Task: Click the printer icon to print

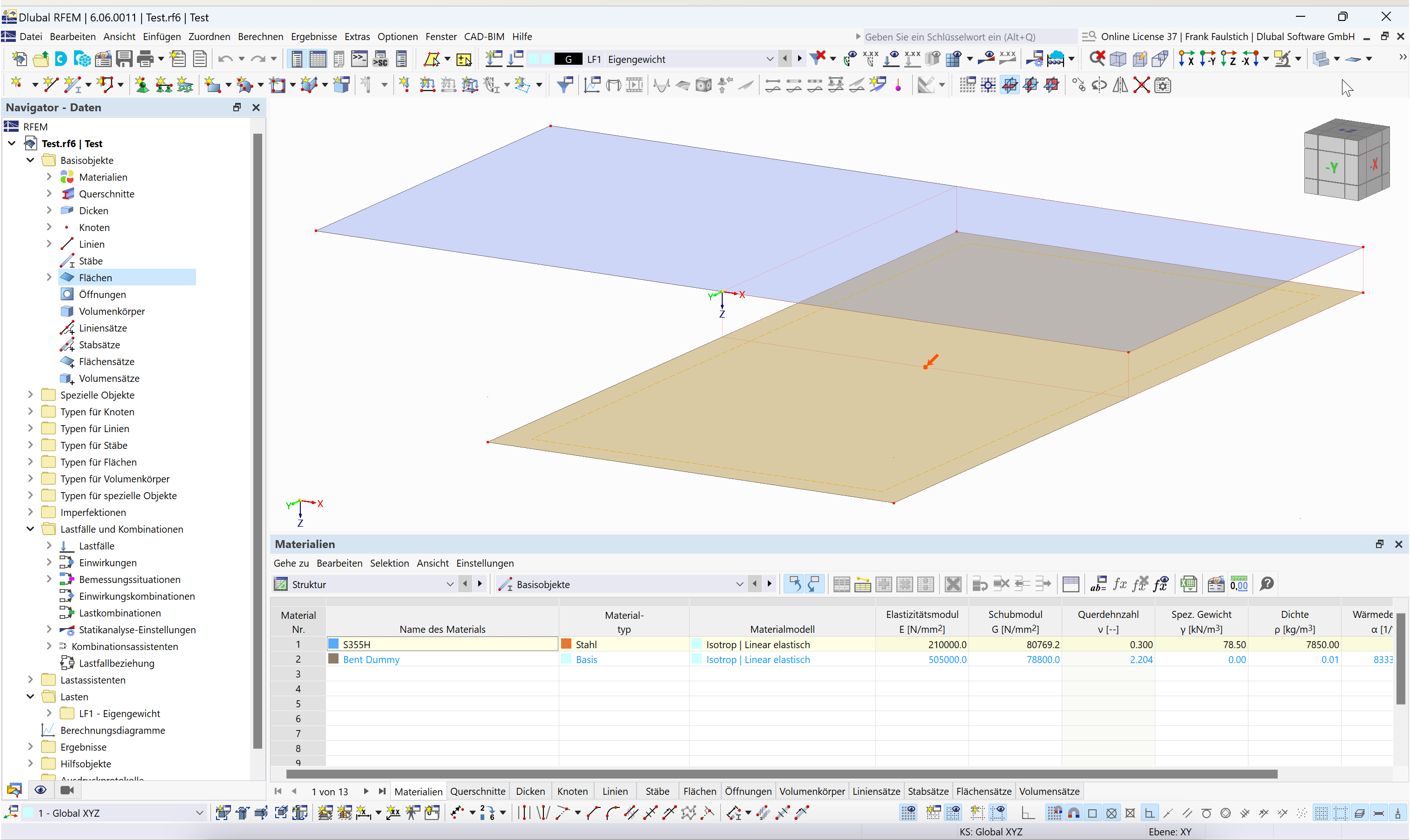Action: click(x=145, y=58)
